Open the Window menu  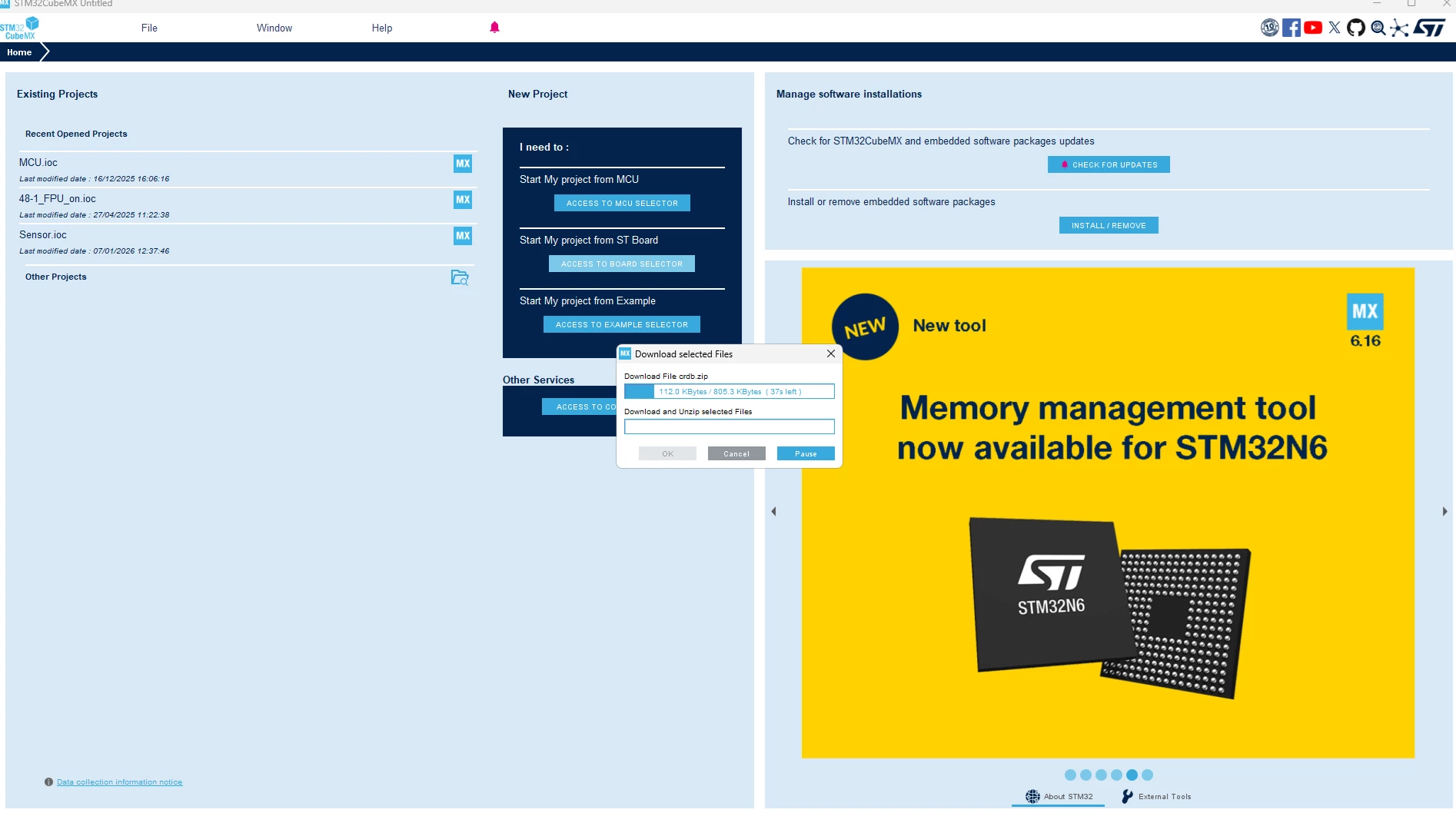coord(274,28)
